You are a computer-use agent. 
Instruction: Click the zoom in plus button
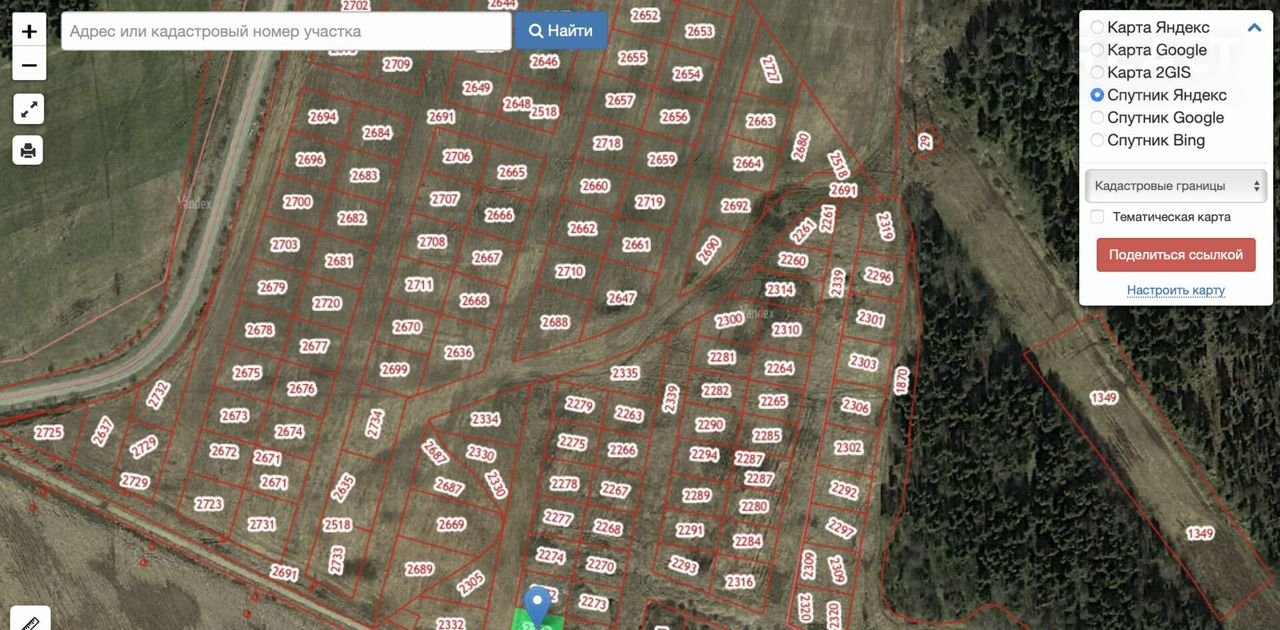coord(29,31)
